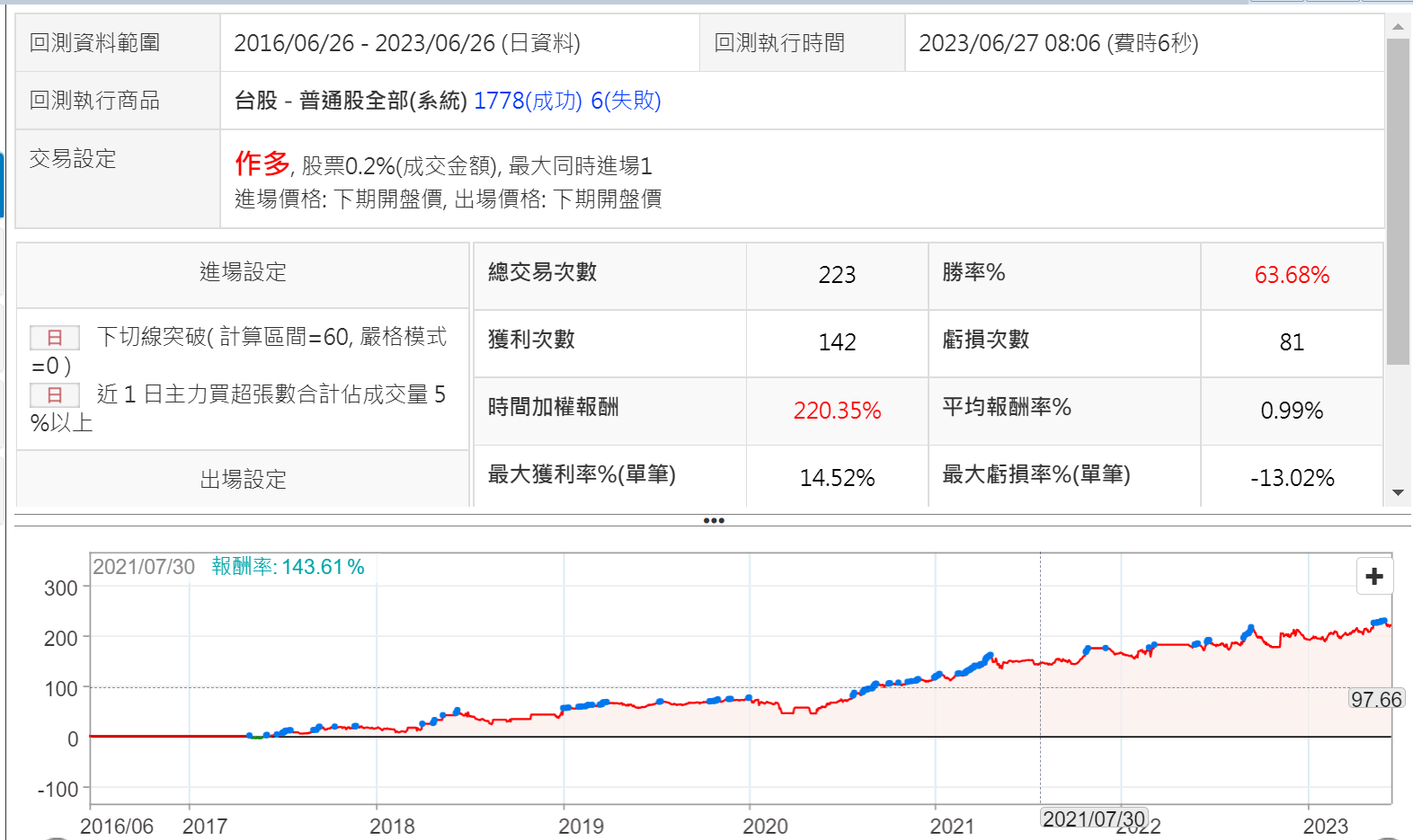Open the 1778(成功) successful stocks link
This screenshot has width=1413, height=840.
tap(528, 101)
